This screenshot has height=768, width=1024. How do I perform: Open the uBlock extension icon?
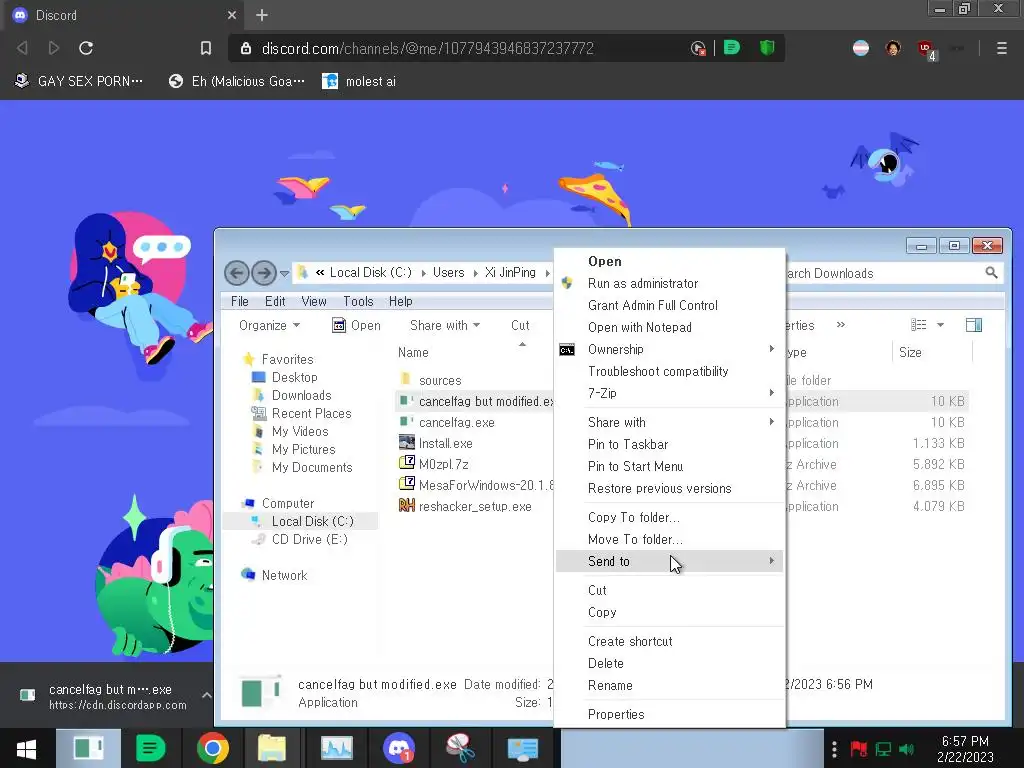pos(926,49)
